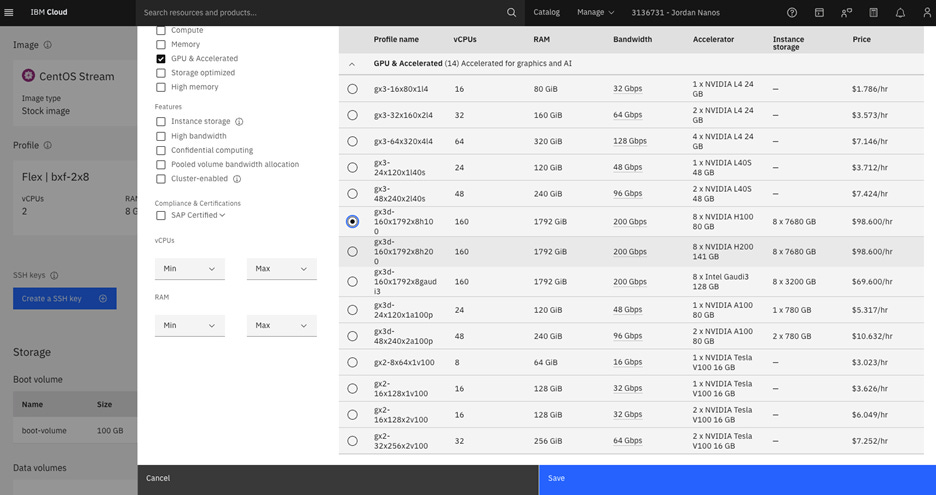Enable Pooled volume bandwidth allocation filter

(161, 165)
